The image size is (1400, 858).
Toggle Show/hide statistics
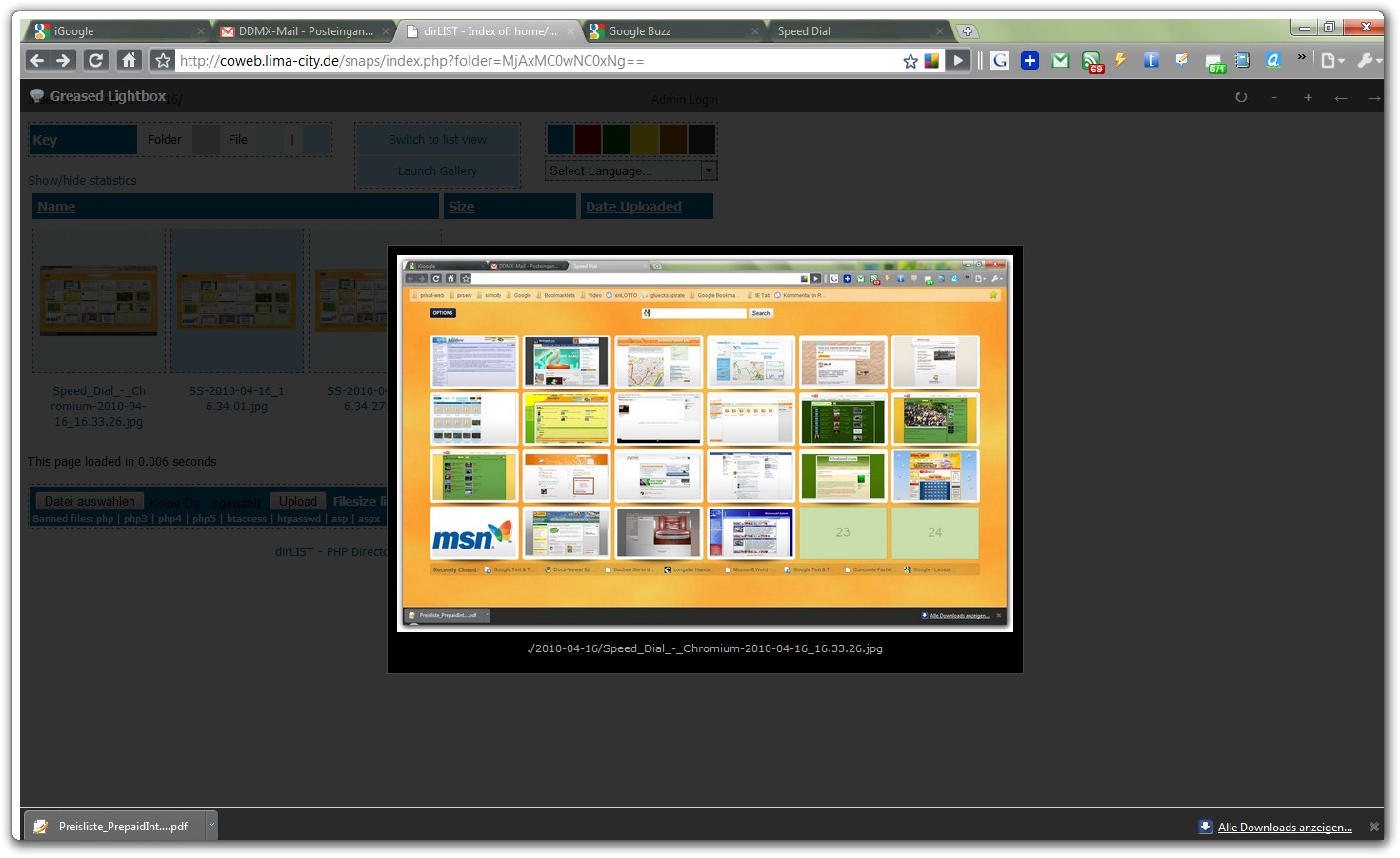[82, 180]
